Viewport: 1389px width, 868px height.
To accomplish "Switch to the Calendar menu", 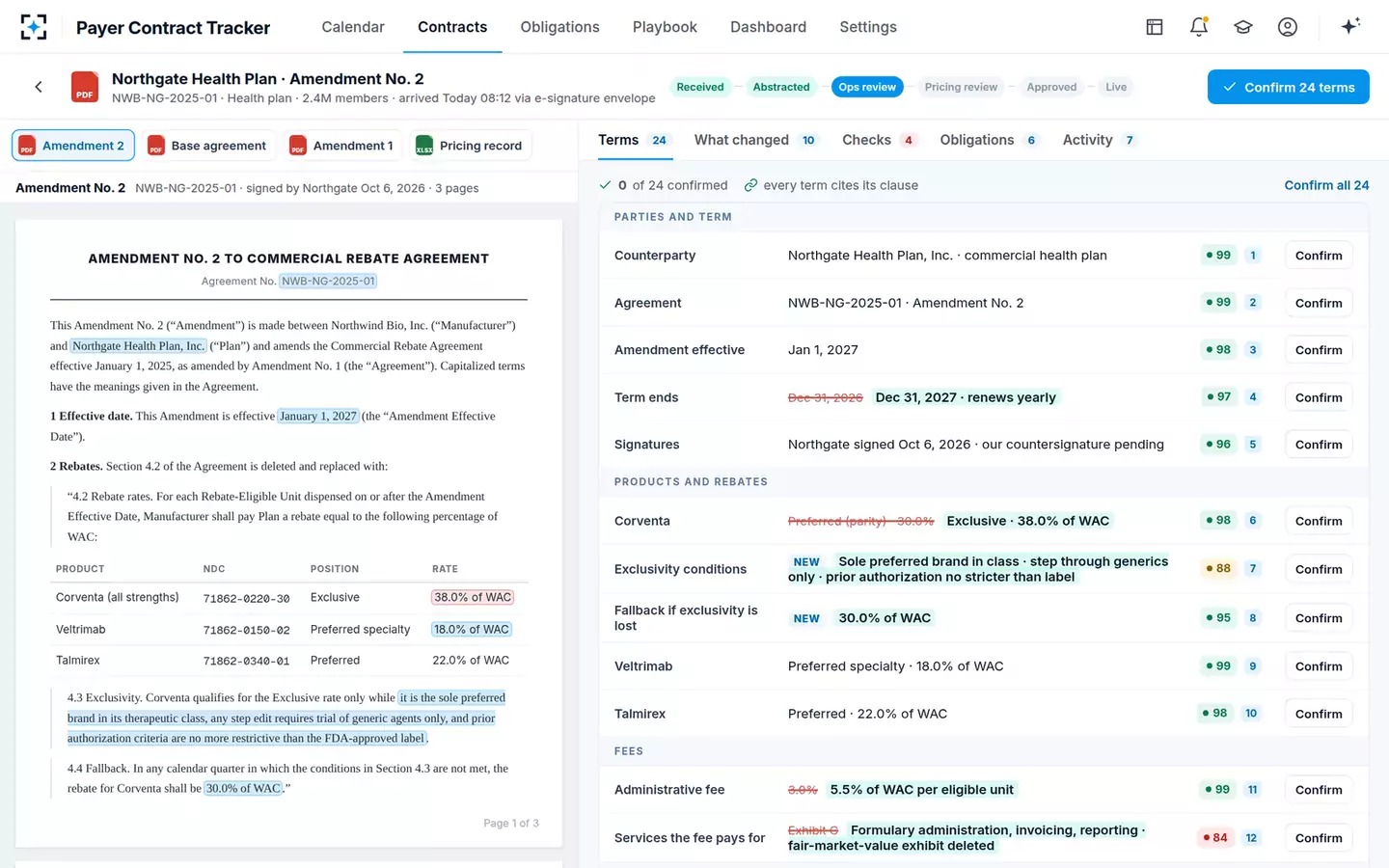I will pos(353,27).
